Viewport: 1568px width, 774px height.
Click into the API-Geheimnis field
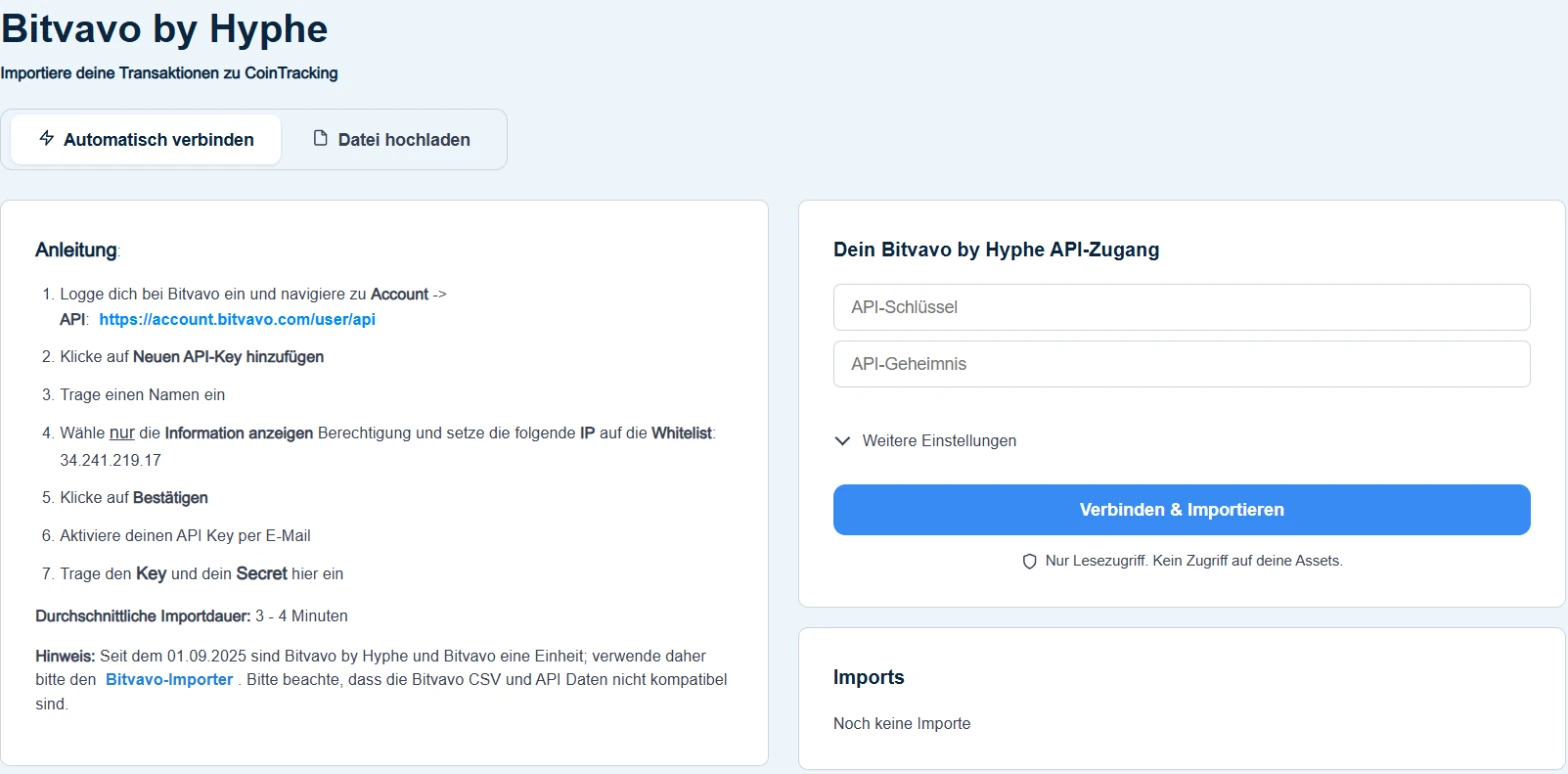pyautogui.click(x=1181, y=364)
